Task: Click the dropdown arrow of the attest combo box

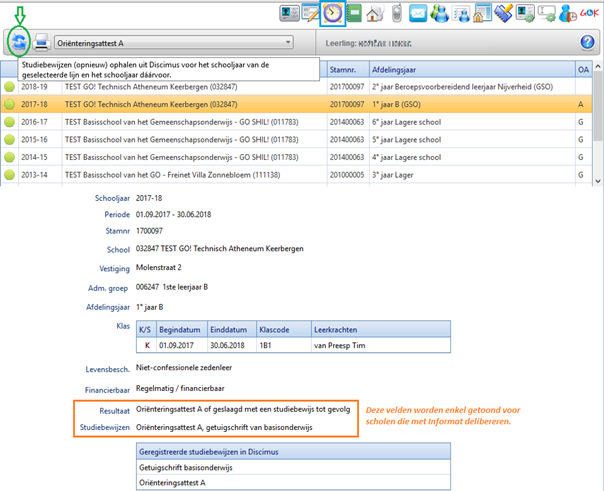Action: [x=288, y=42]
